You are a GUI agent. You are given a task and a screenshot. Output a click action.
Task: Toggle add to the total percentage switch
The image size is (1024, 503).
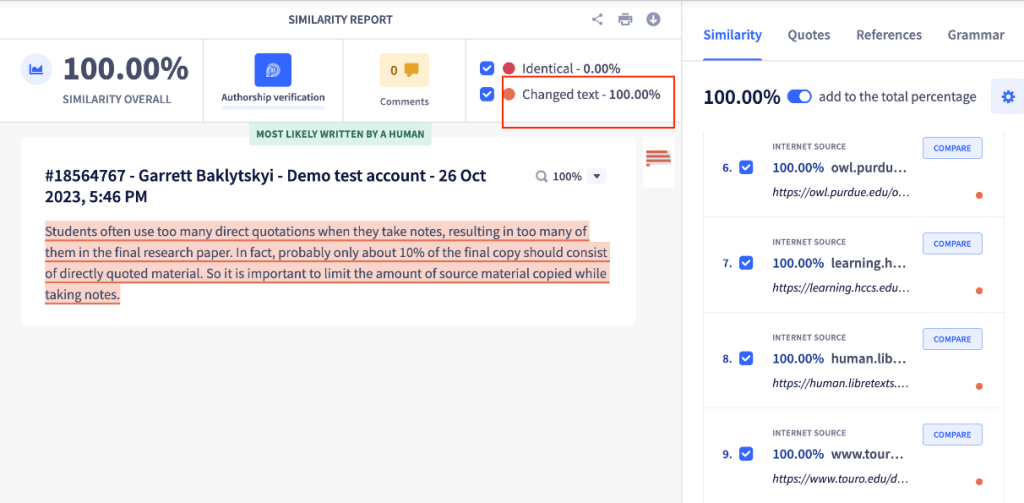pyautogui.click(x=799, y=97)
